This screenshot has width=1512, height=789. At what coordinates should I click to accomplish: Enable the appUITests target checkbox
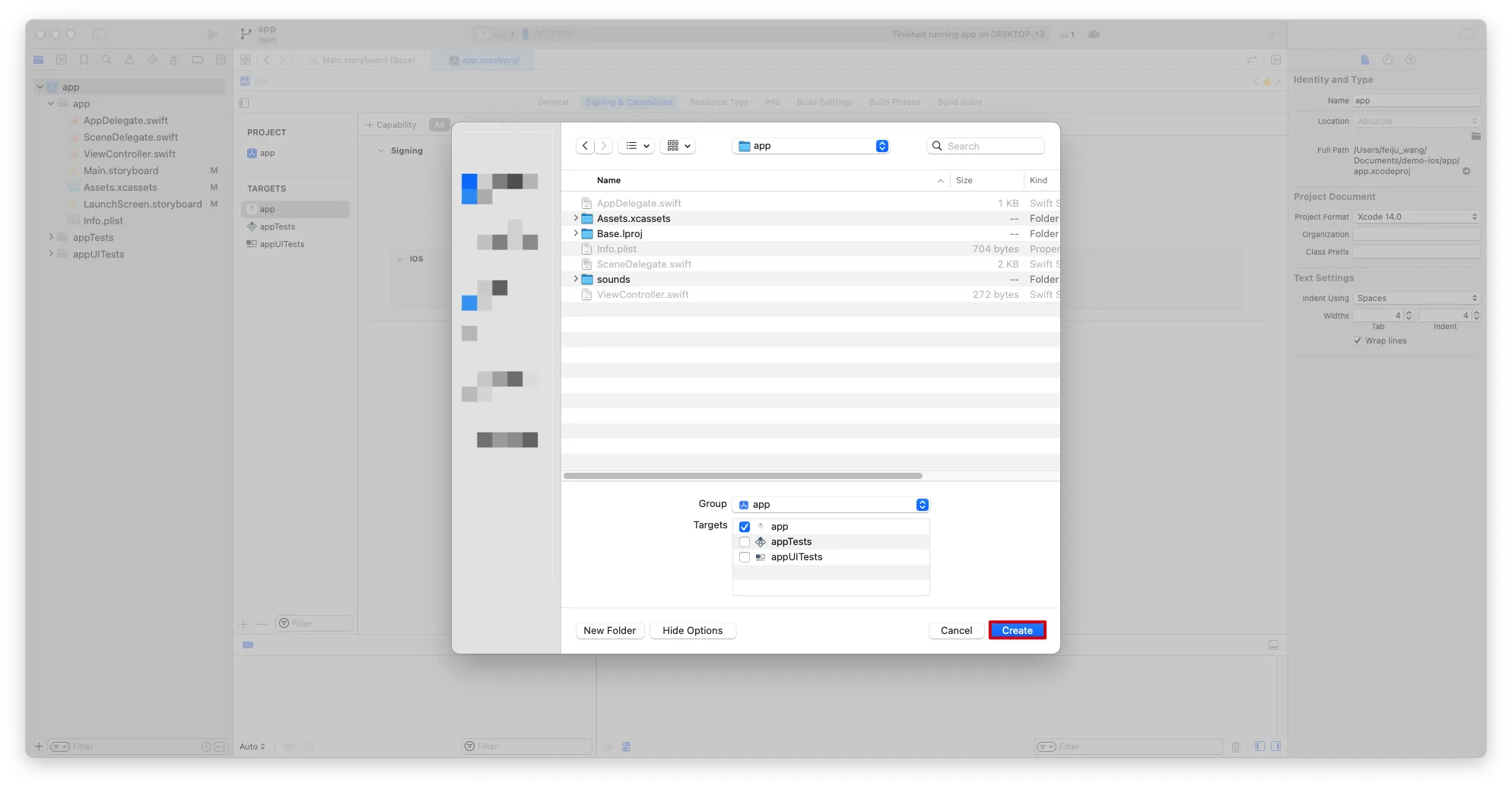pos(745,557)
